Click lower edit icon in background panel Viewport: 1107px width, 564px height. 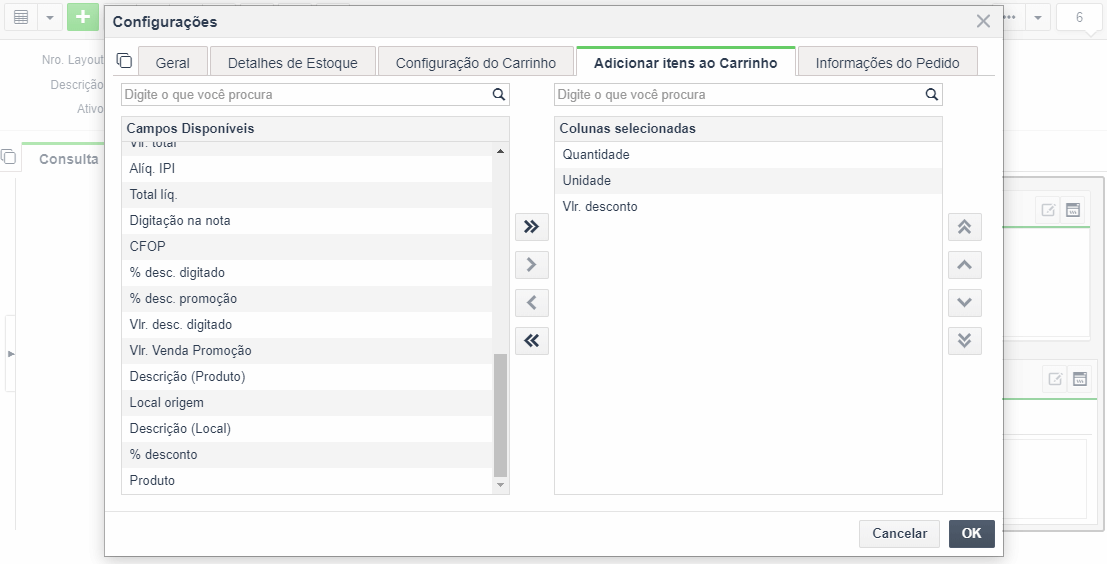click(x=1055, y=379)
